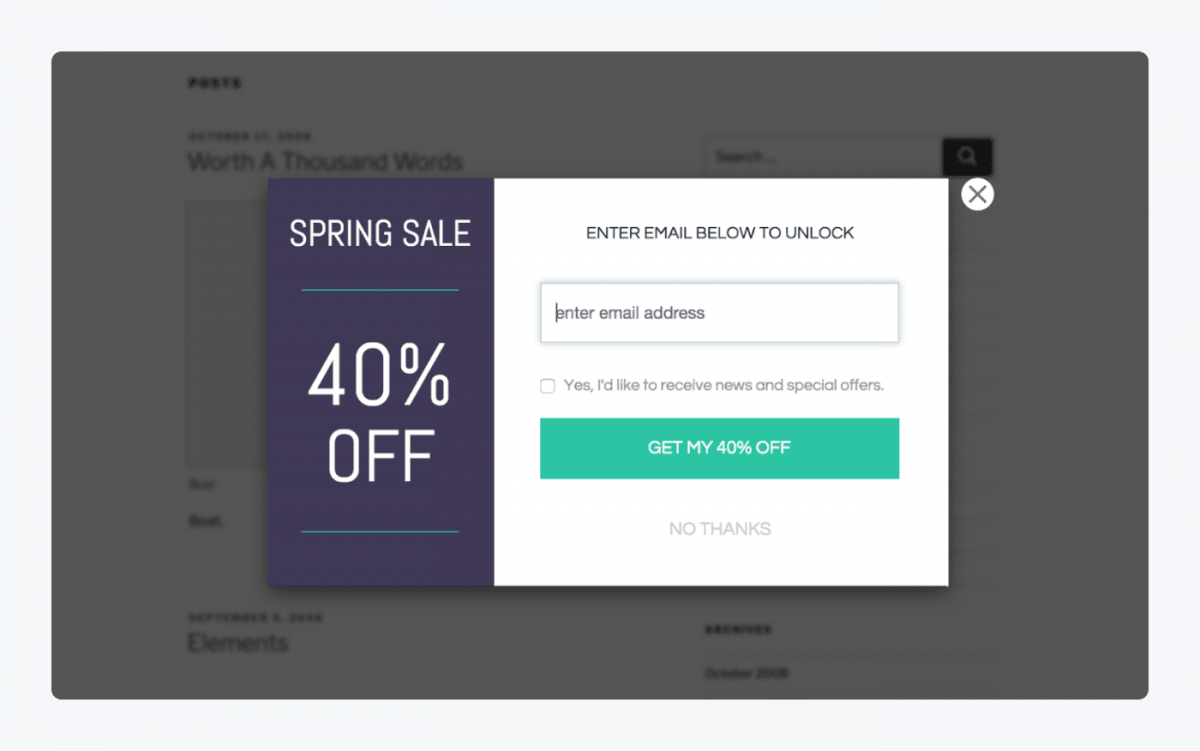
Task: Click the ENTER EMAIL BELOW TO UNLOCK heading
Action: pyautogui.click(x=719, y=233)
